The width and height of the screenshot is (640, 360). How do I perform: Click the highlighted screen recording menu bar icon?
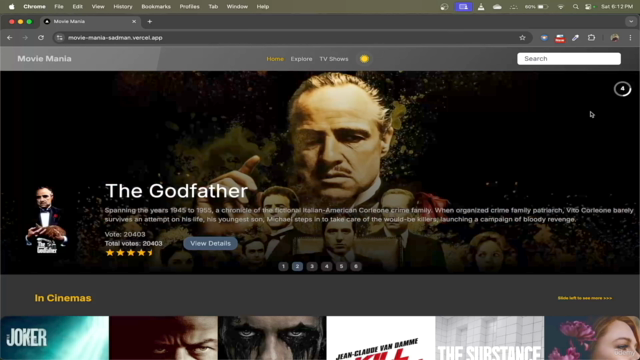[464, 7]
